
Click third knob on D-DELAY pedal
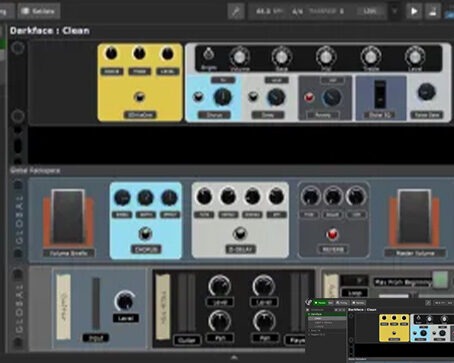(252, 196)
